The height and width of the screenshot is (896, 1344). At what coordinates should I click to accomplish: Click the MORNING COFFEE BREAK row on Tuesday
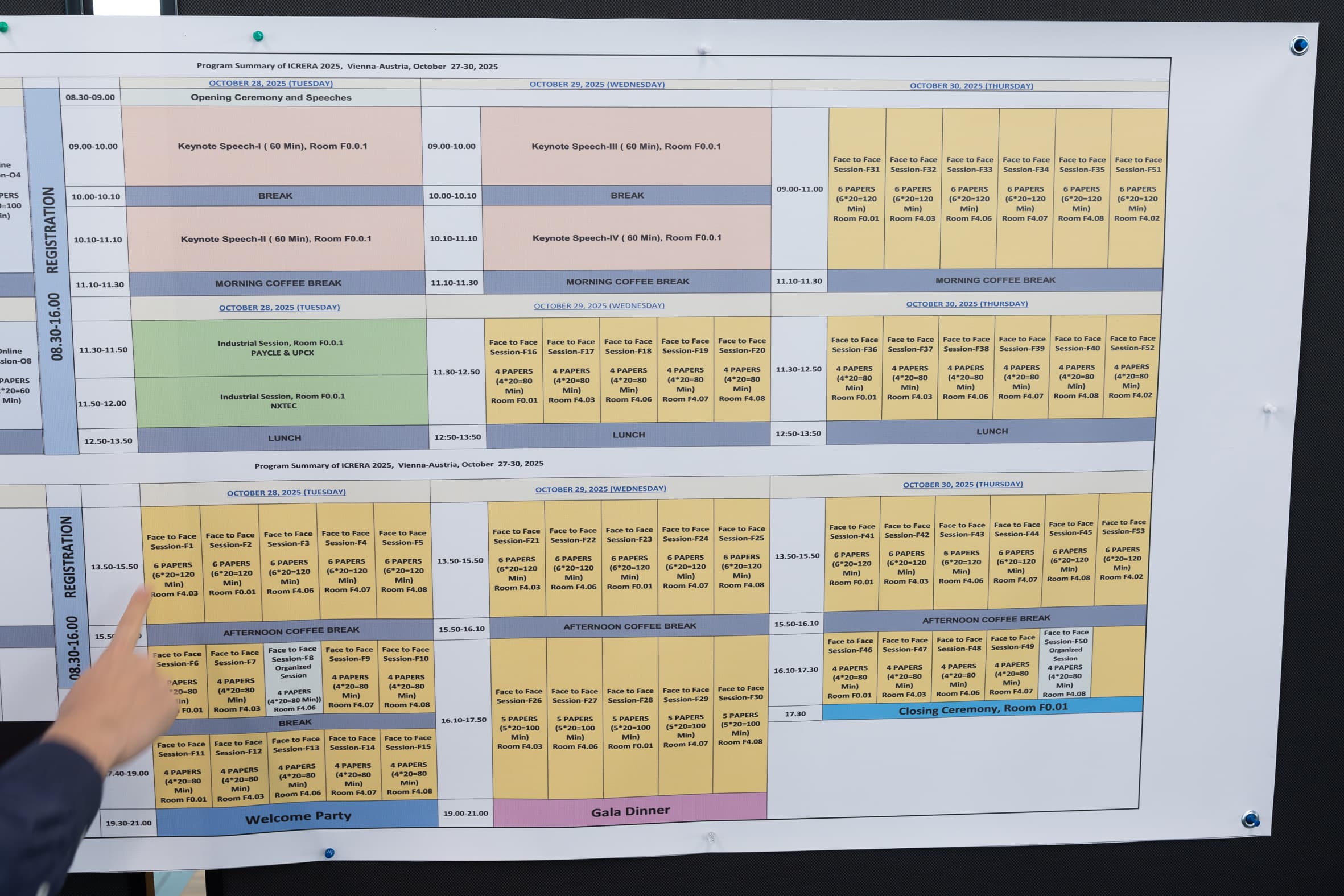(x=278, y=283)
